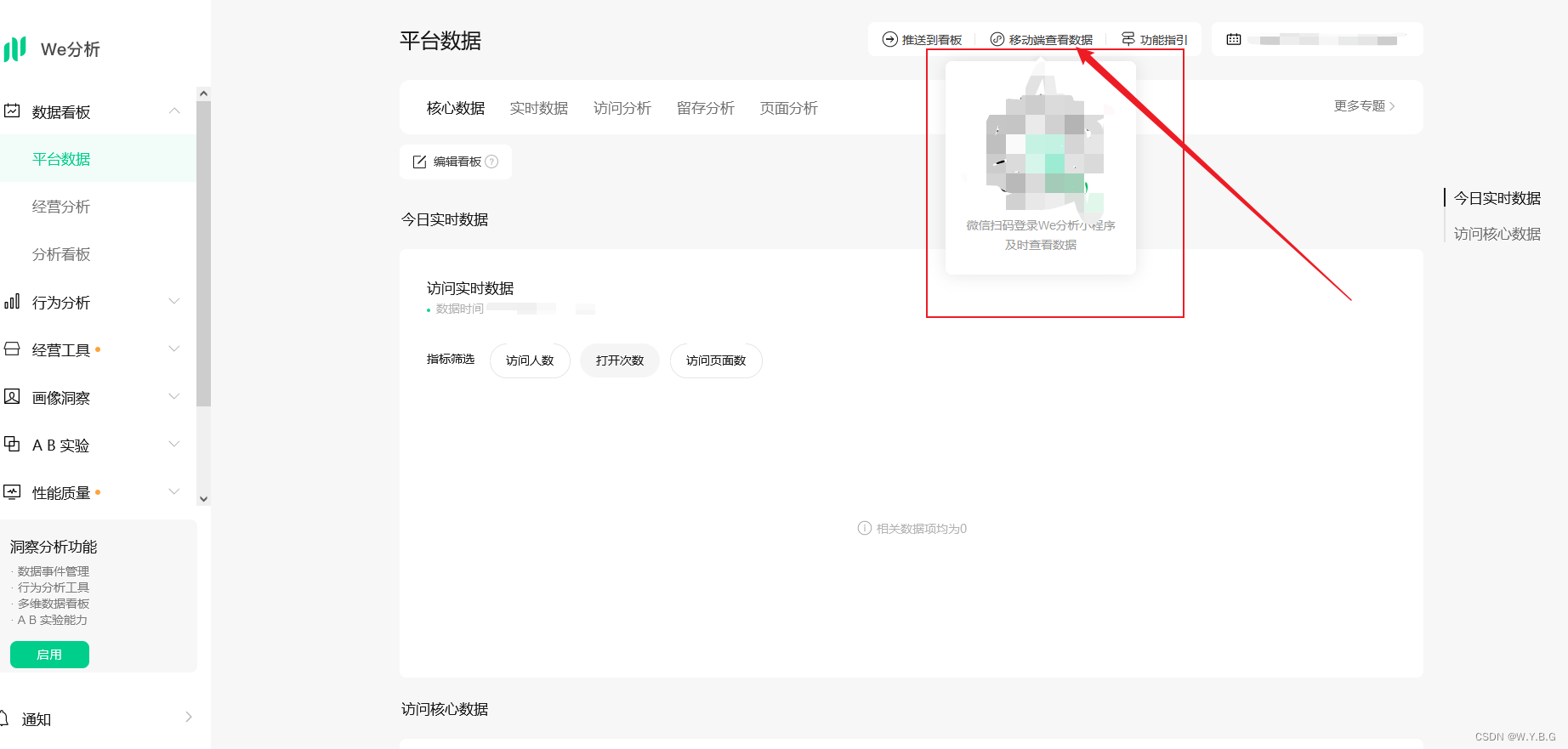Open the date range picker field

point(1317,39)
